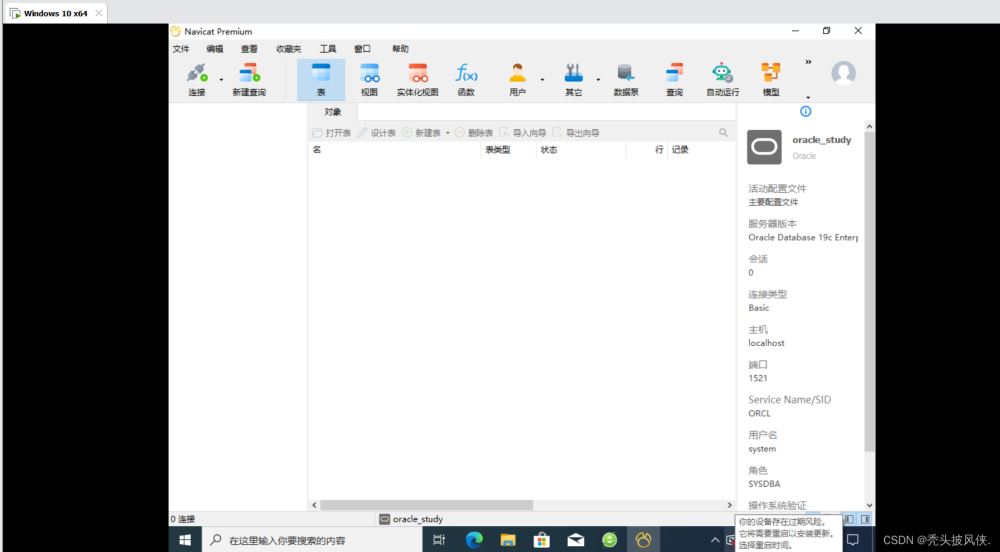
Task: Click 打开表 (Open Table) button
Action: point(332,133)
